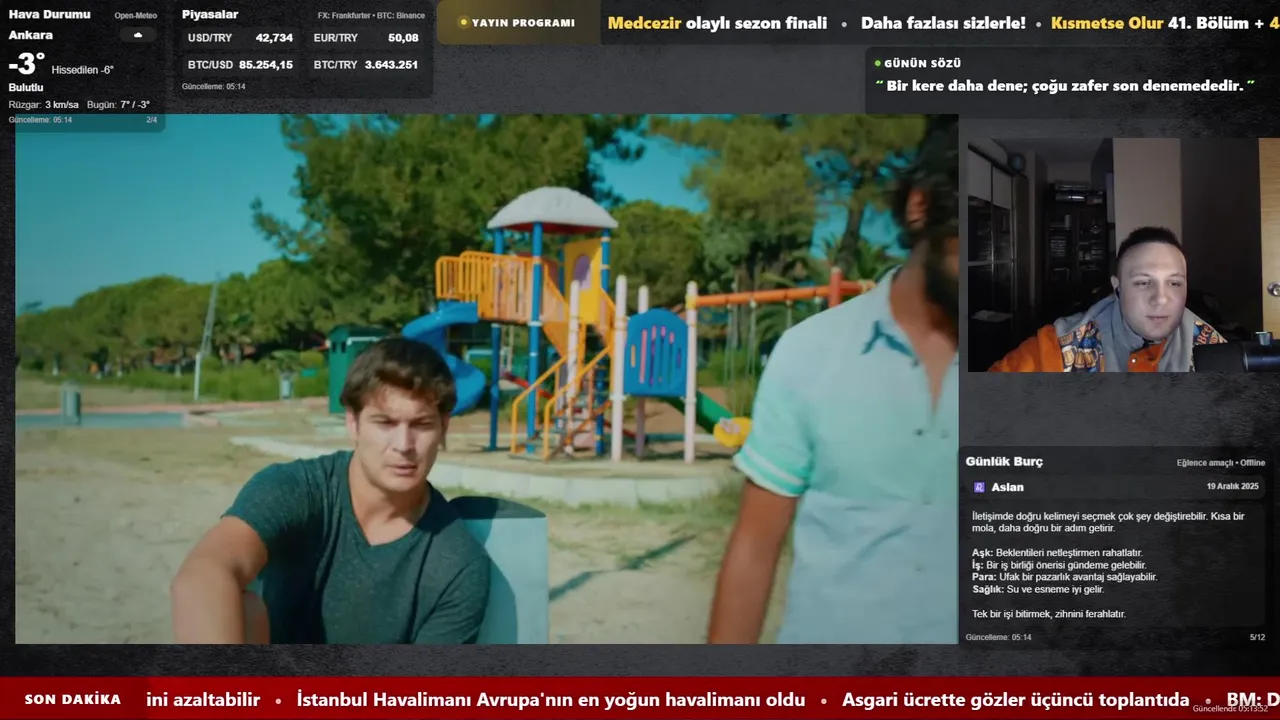This screenshot has height=720, width=1280.
Task: Click the streamer webcam feed
Action: [x=1123, y=255]
